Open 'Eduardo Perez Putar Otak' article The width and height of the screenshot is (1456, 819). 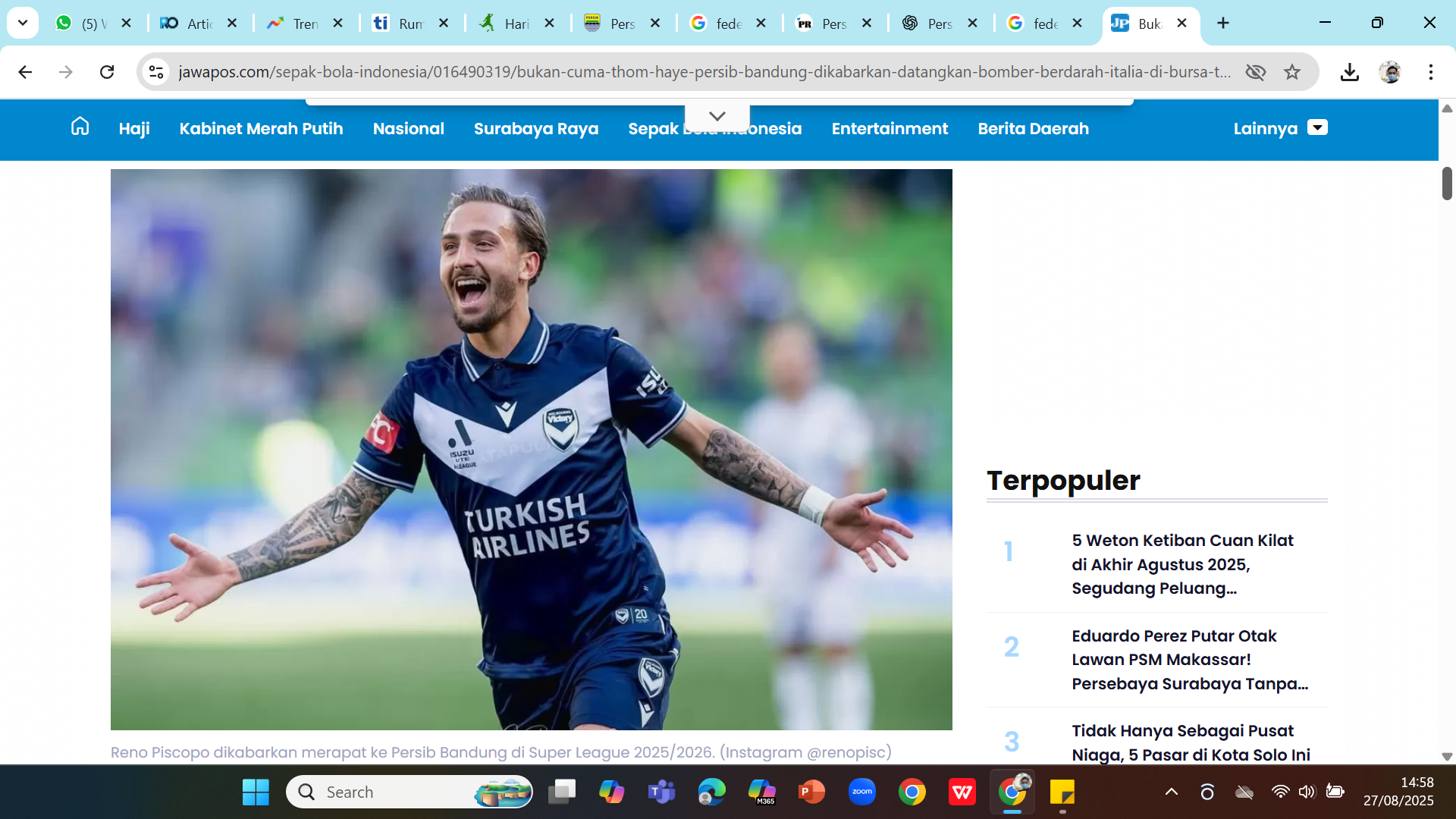(x=1191, y=660)
